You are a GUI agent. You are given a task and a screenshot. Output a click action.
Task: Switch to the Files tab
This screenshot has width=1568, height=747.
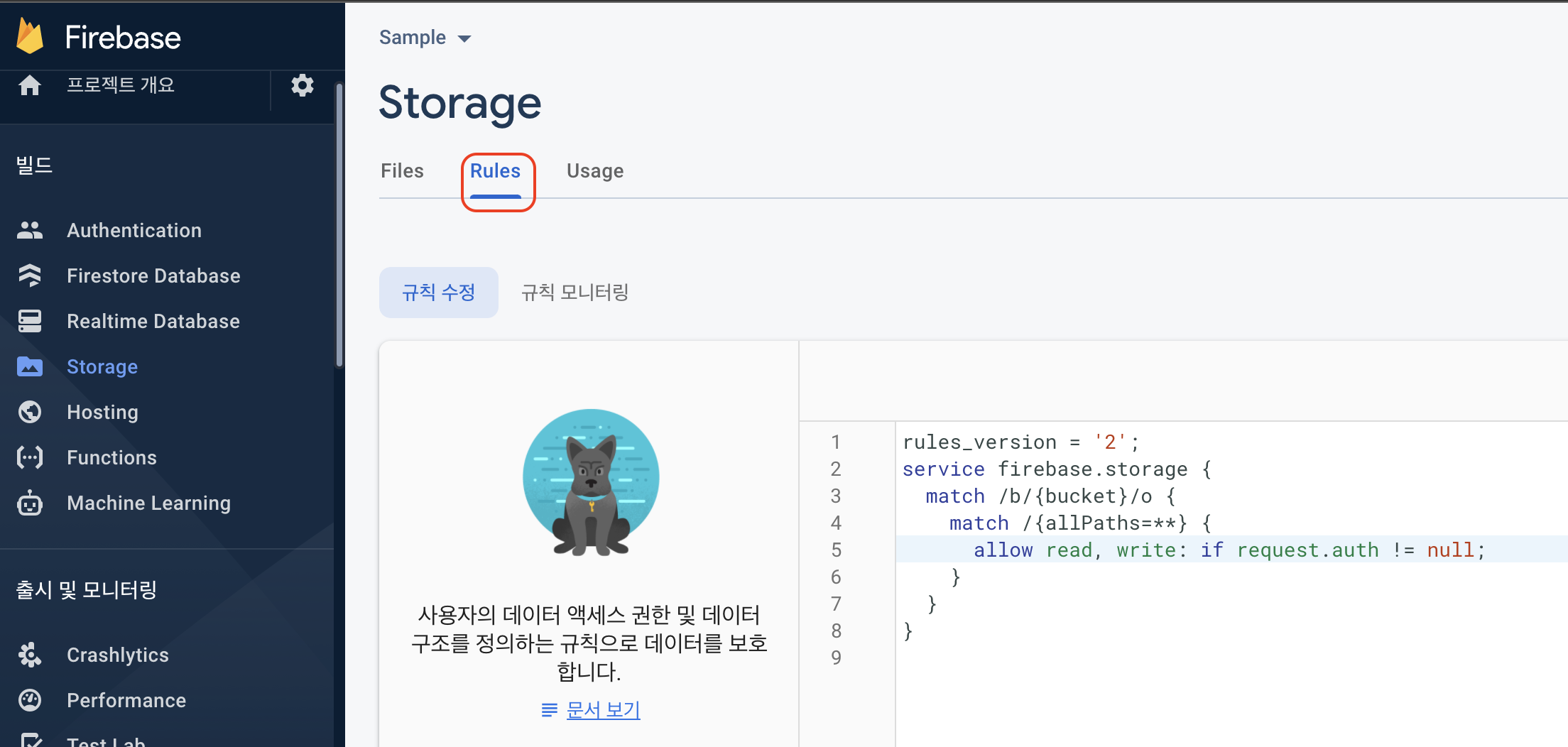[x=402, y=171]
